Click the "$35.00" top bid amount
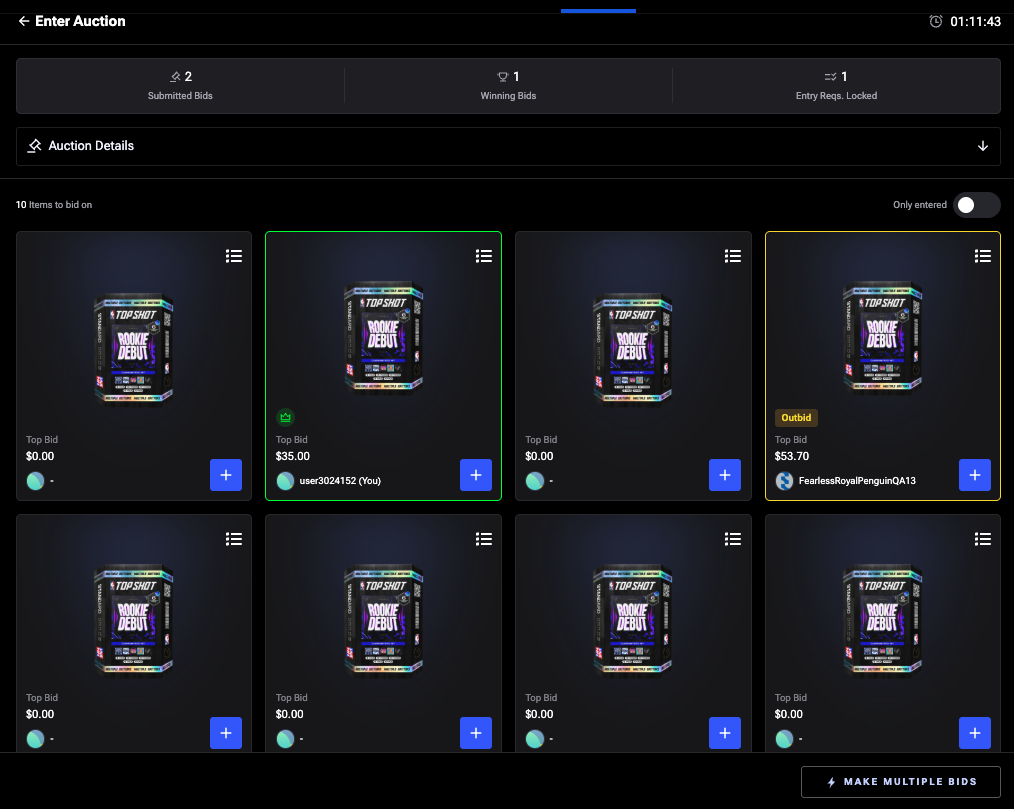 [292, 457]
